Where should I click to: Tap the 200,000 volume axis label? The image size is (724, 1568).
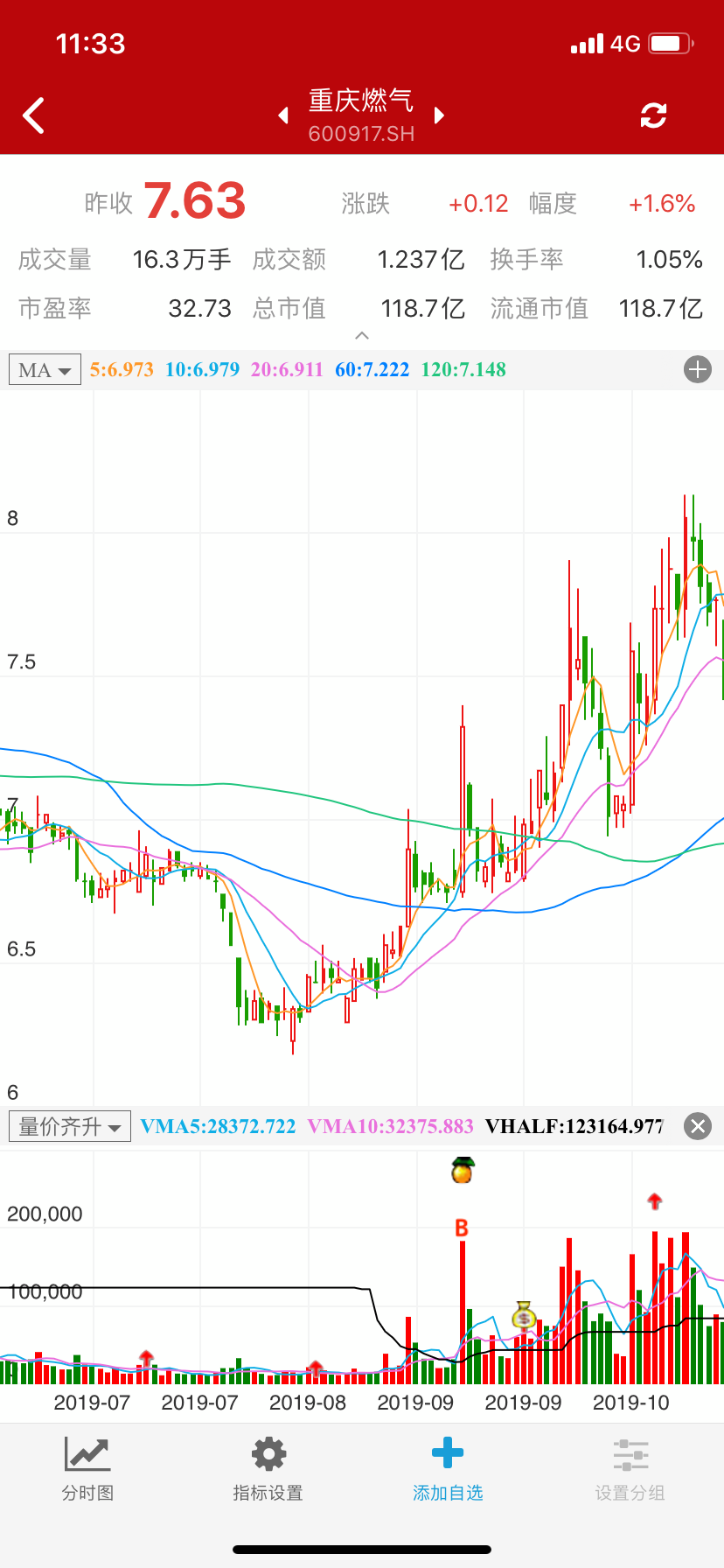(x=45, y=1214)
